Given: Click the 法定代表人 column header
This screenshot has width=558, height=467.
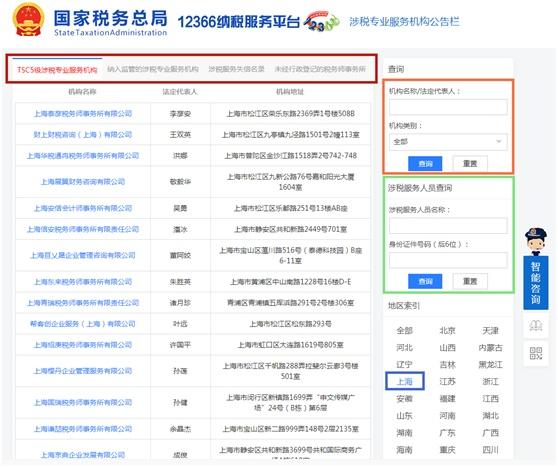Looking at the screenshot, I should [x=180, y=92].
